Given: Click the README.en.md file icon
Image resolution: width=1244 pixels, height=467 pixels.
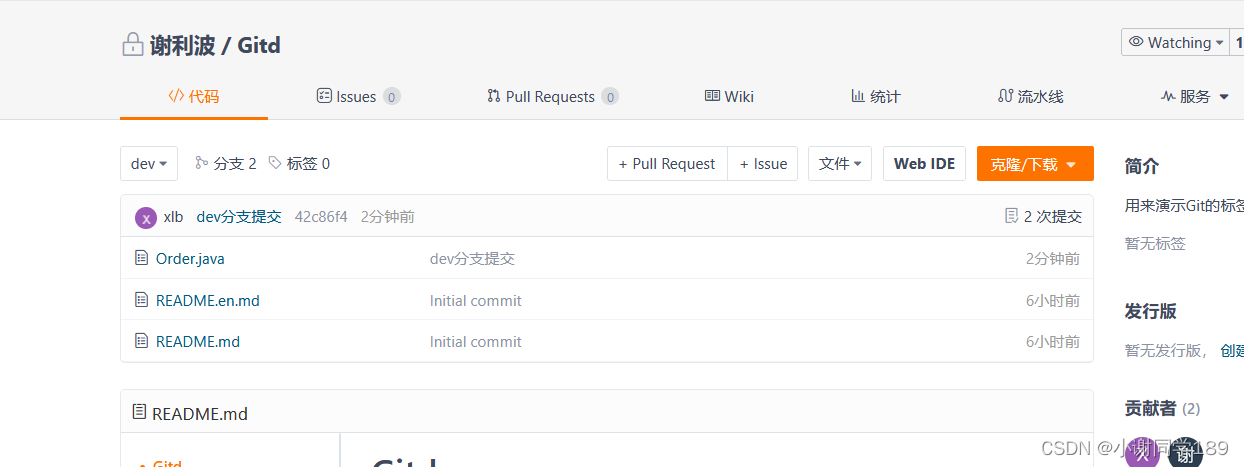Looking at the screenshot, I should tap(141, 299).
